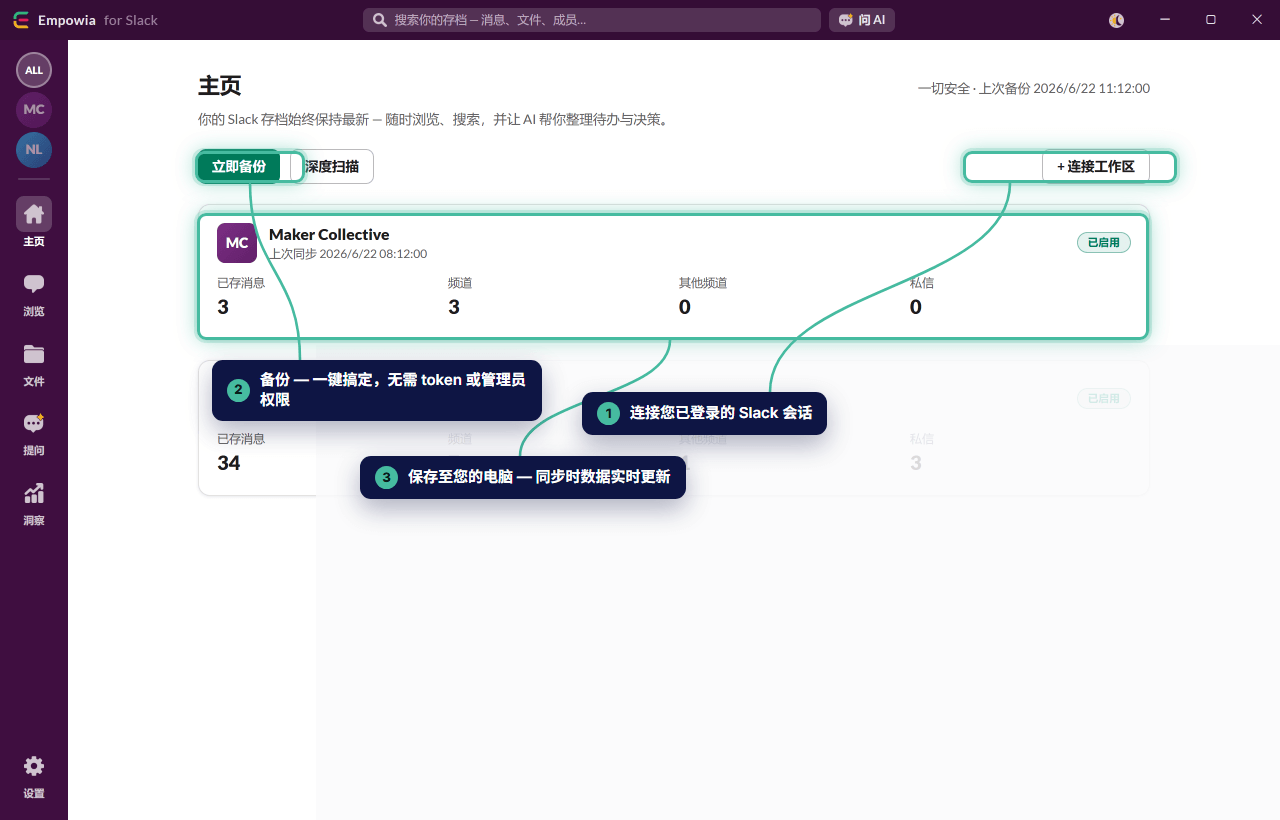Open the 文件 folder icon

[x=34, y=354]
